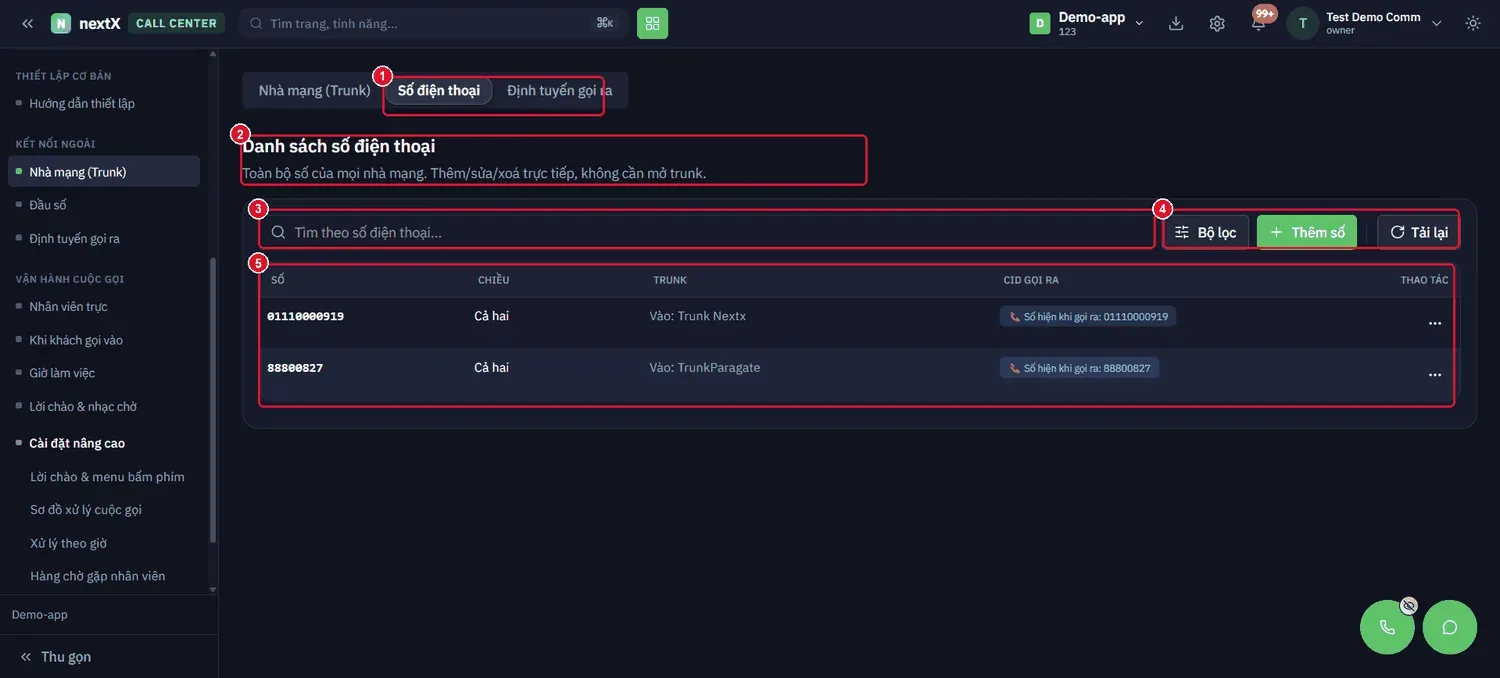Collapse the sidebar using the top-left double-chevron icon
This screenshot has height=678, width=1500.
pyautogui.click(x=27, y=23)
